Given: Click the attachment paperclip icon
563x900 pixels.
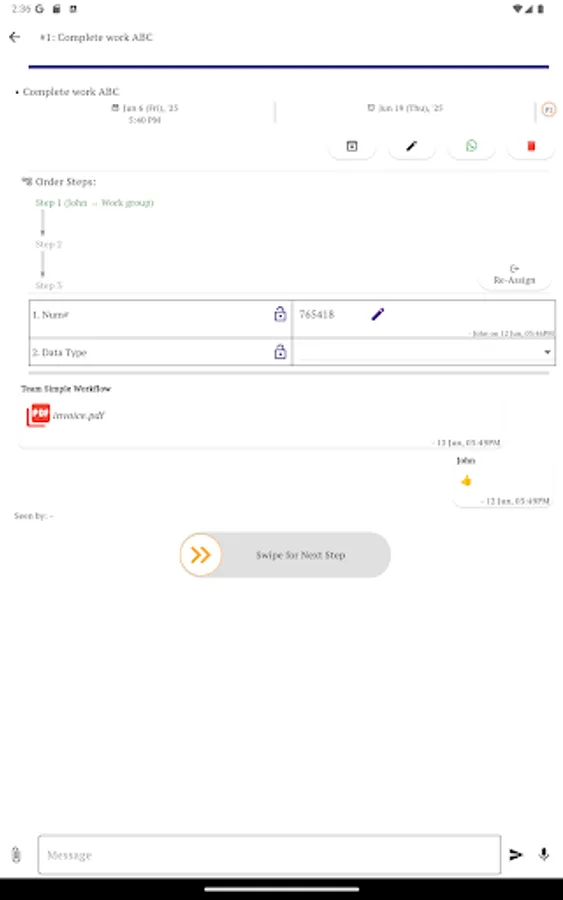Looking at the screenshot, I should coord(16,855).
